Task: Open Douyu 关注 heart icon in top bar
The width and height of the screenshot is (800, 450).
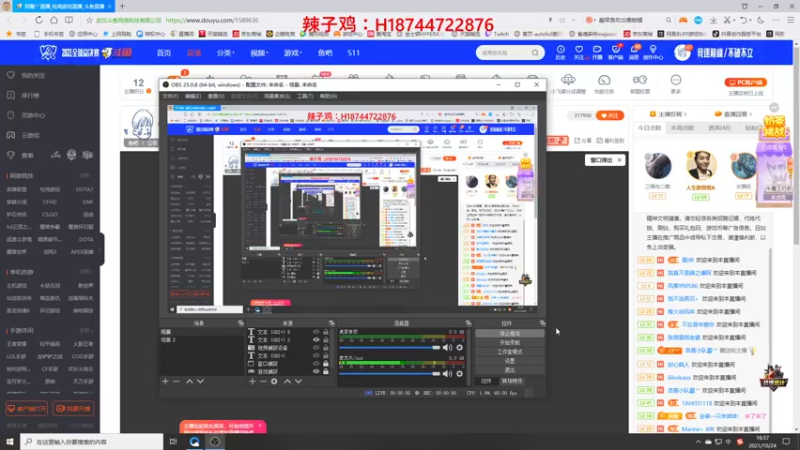Action: [x=579, y=53]
